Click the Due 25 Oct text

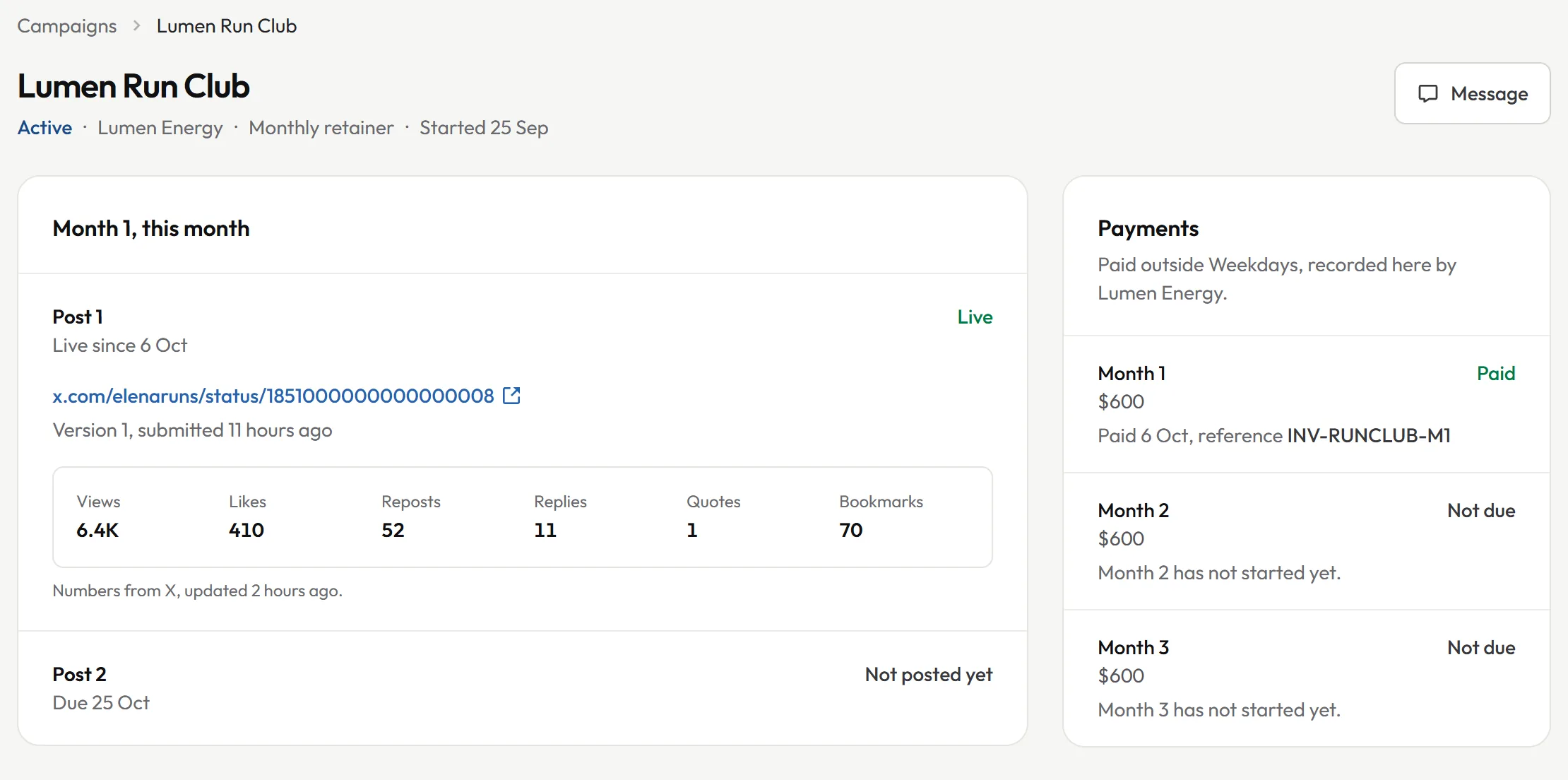[101, 703]
